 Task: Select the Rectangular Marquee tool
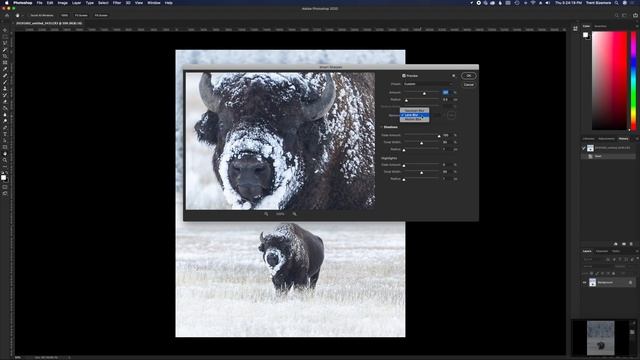pyautogui.click(x=5, y=37)
